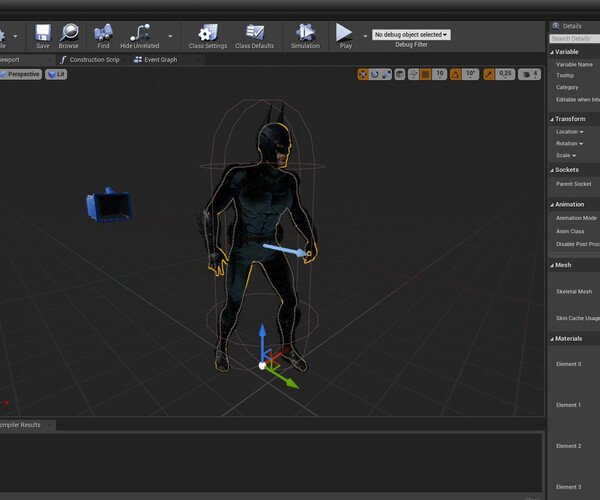600x500 pixels.
Task: Open the Compiler Results tab
Action: pyautogui.click(x=20, y=425)
